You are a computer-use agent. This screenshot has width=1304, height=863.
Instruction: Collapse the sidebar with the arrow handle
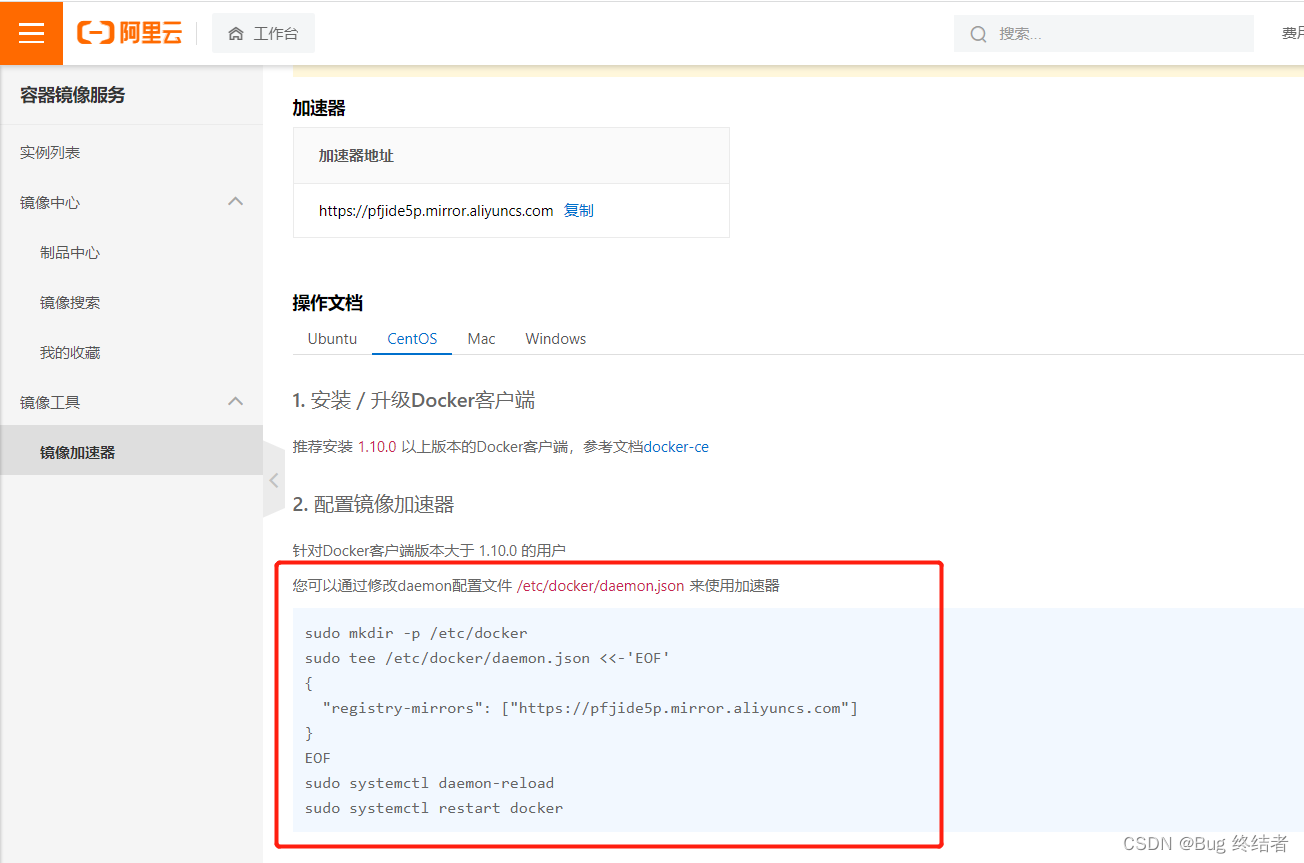(274, 480)
